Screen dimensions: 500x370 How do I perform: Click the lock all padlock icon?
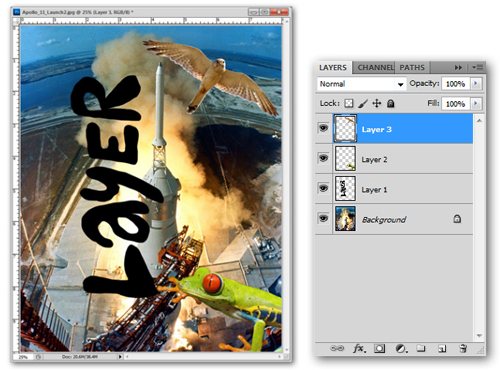click(391, 104)
